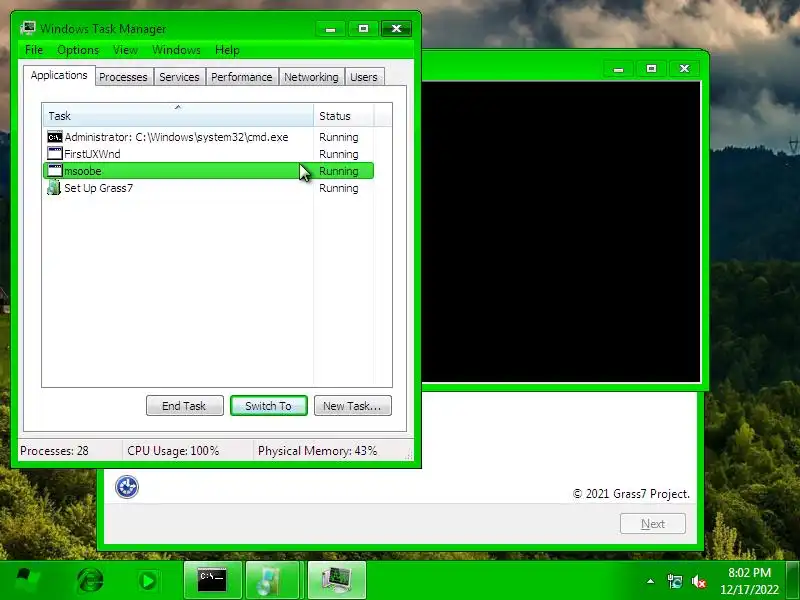Screen dimensions: 800x600
Task: Click the Running status of Set Up Grass7
Action: click(339, 188)
